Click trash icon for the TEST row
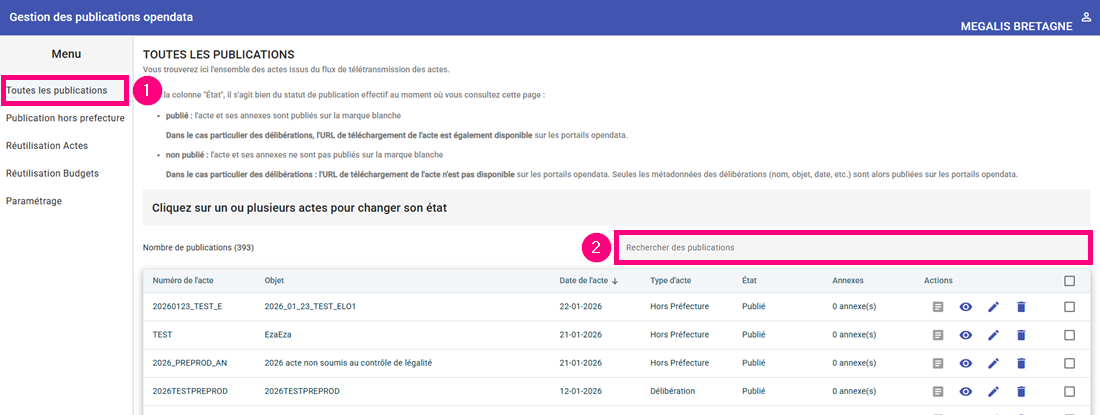The image size is (1100, 415). 1021,335
